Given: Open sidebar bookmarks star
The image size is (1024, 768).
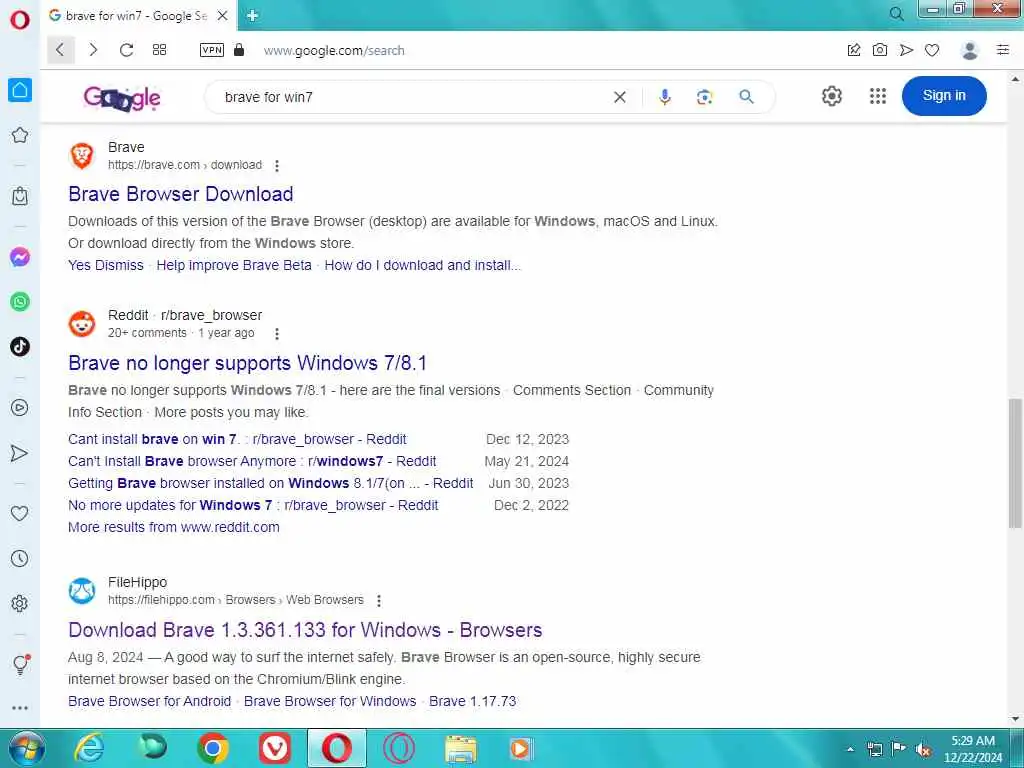Looking at the screenshot, I should (x=20, y=135).
